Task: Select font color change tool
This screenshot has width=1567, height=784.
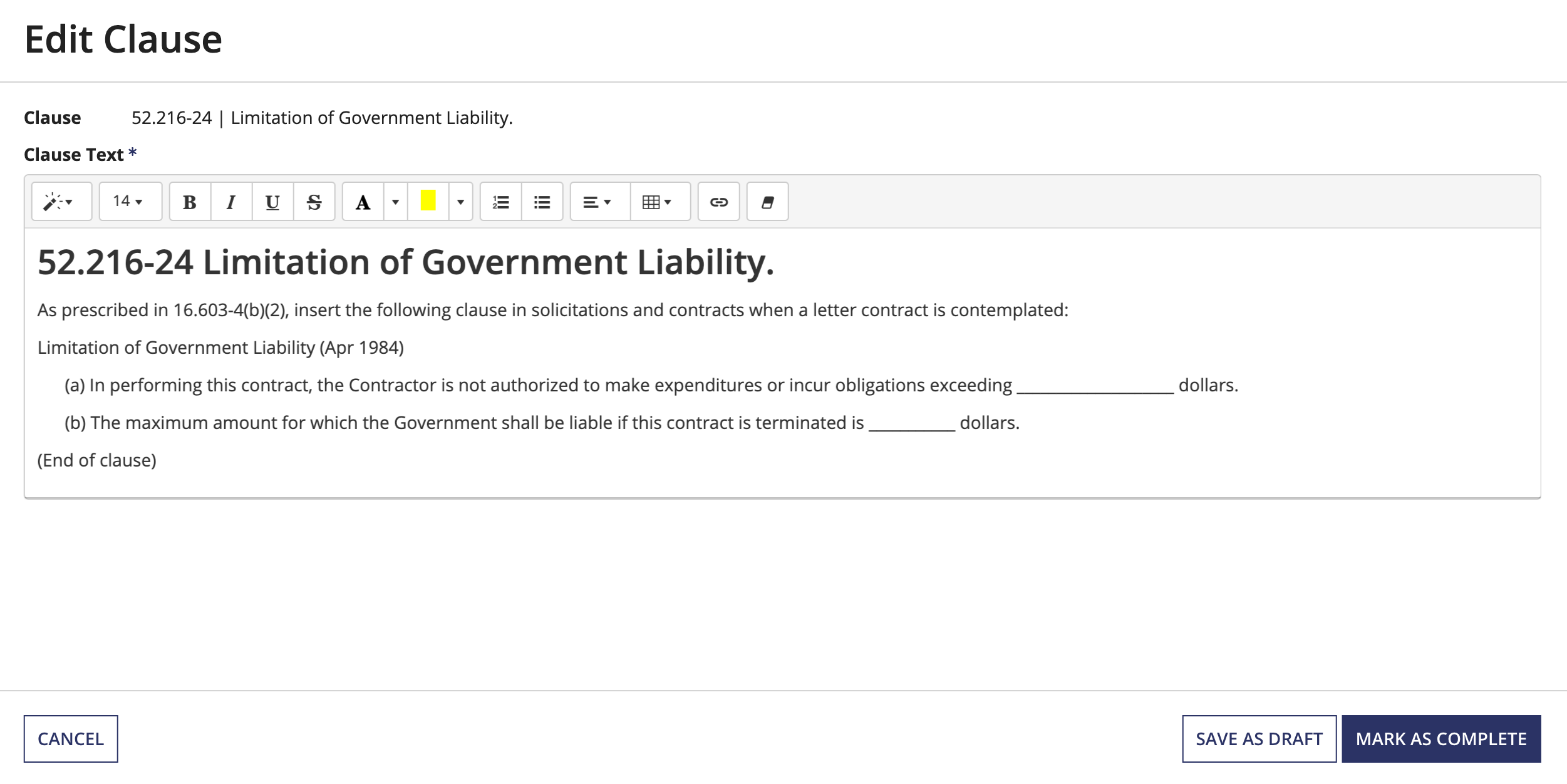Action: tap(363, 203)
